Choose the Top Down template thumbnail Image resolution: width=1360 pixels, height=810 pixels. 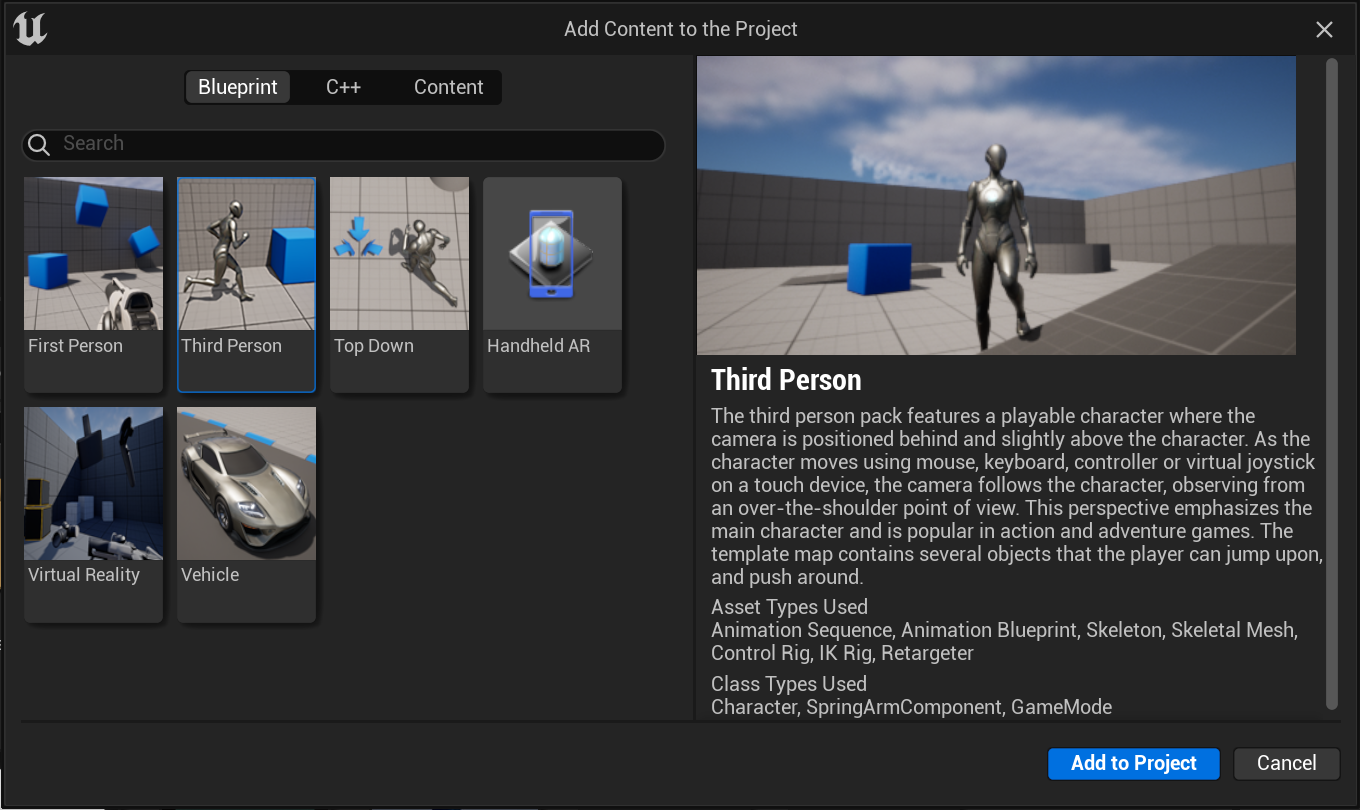pos(400,254)
